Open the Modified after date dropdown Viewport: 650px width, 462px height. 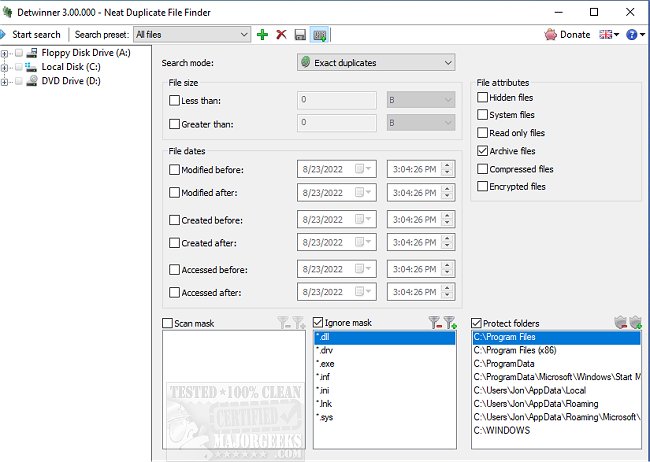click(363, 192)
